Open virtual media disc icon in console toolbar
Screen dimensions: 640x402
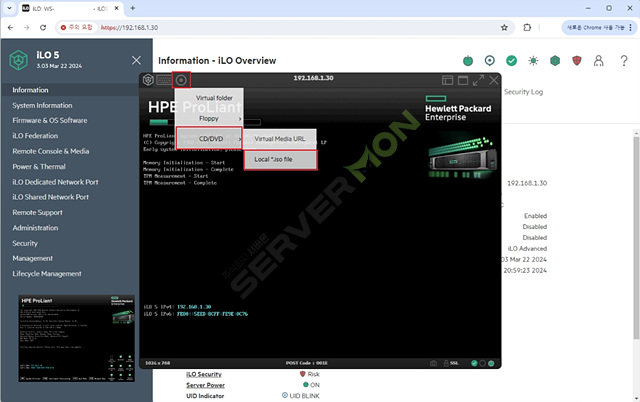pos(181,80)
